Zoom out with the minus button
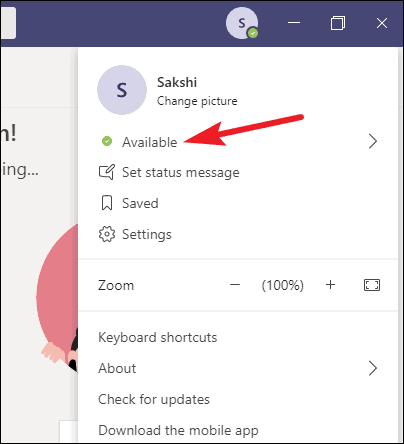This screenshot has height=444, width=404. [x=235, y=285]
